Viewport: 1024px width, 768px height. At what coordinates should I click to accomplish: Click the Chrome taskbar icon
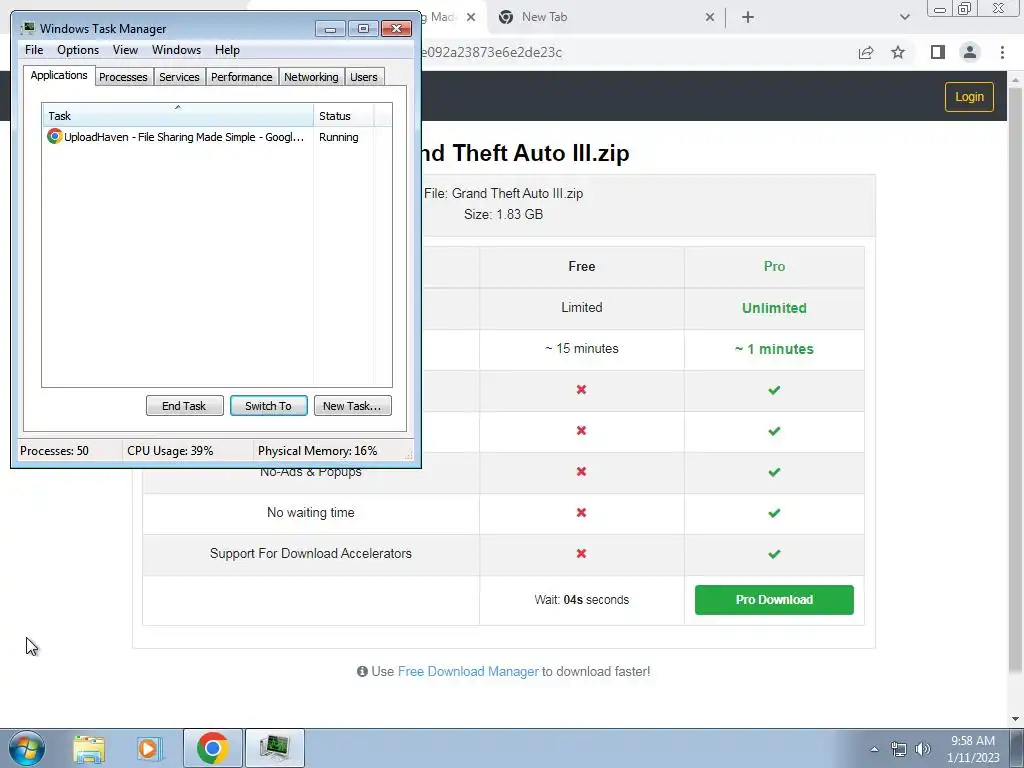pos(212,748)
